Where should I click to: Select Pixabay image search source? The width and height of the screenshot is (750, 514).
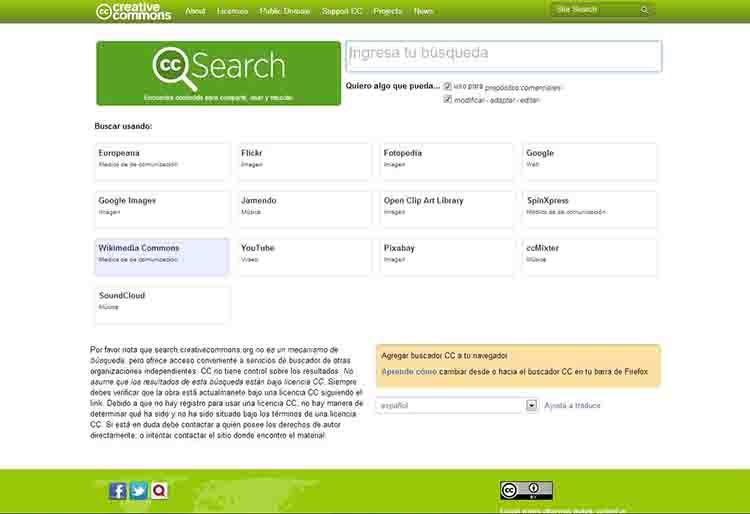click(x=447, y=257)
